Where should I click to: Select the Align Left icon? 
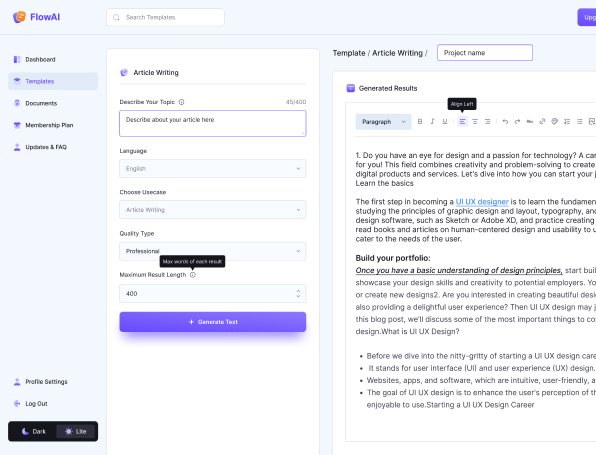[x=462, y=122]
